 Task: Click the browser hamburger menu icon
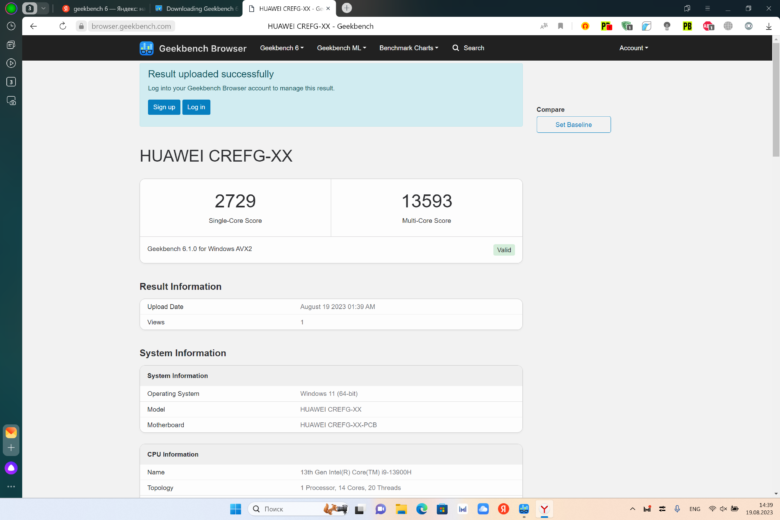coord(707,8)
